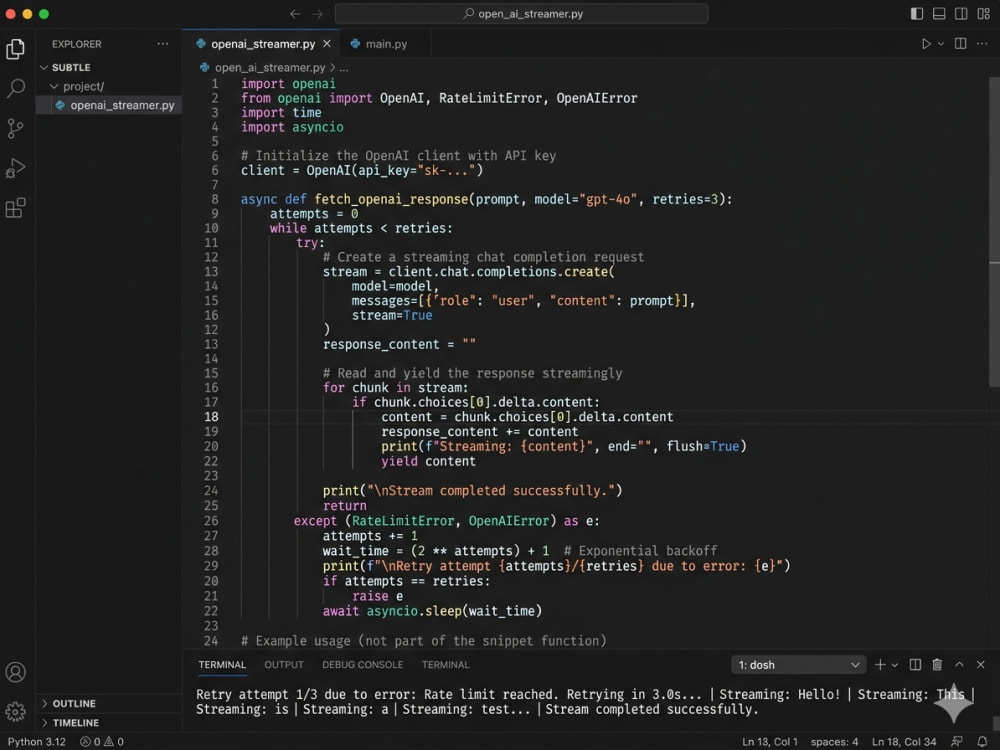Click 'await asyncio.sleep(wait_time)' line
This screenshot has height=750, width=1000.
point(432,611)
